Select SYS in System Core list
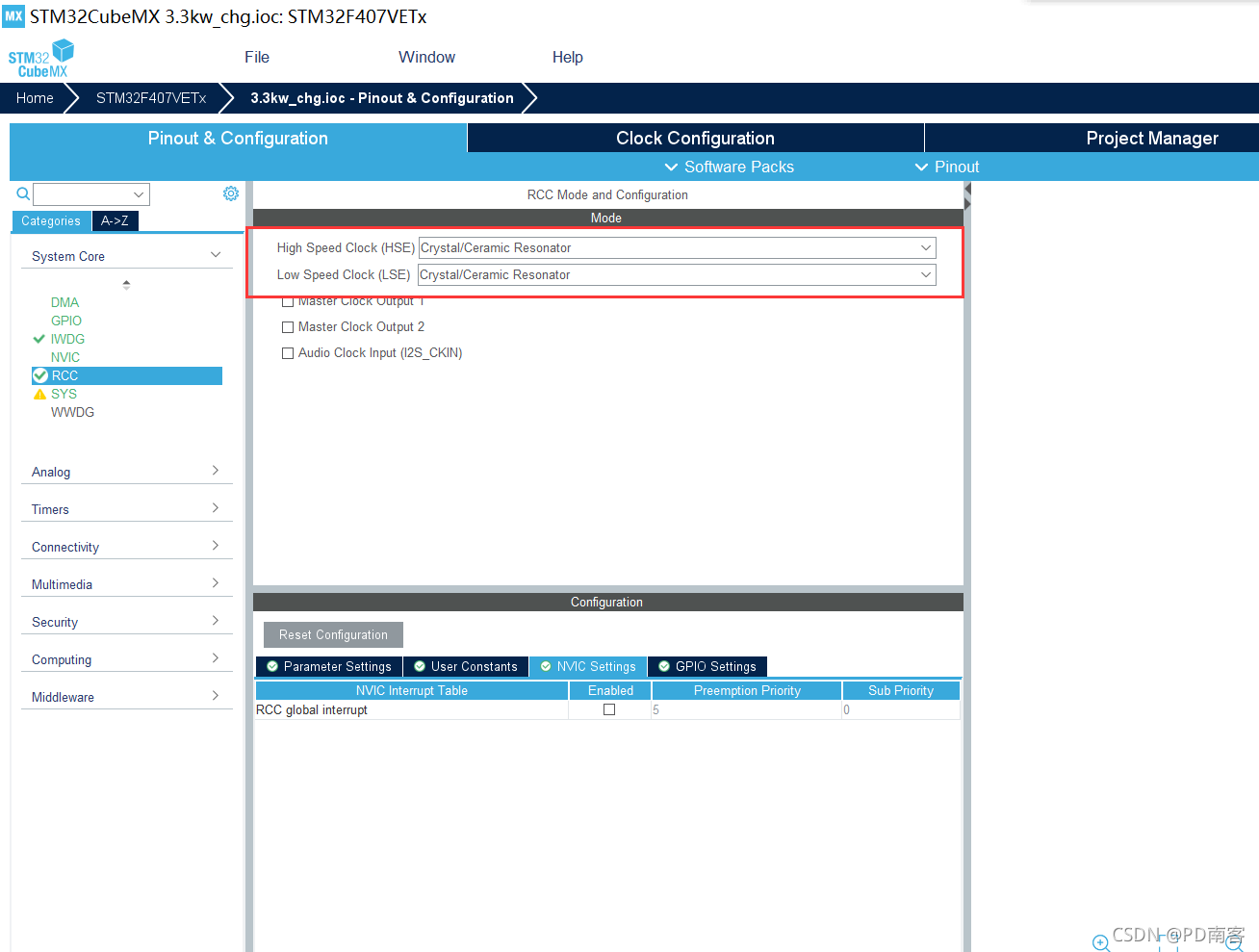 click(x=64, y=394)
